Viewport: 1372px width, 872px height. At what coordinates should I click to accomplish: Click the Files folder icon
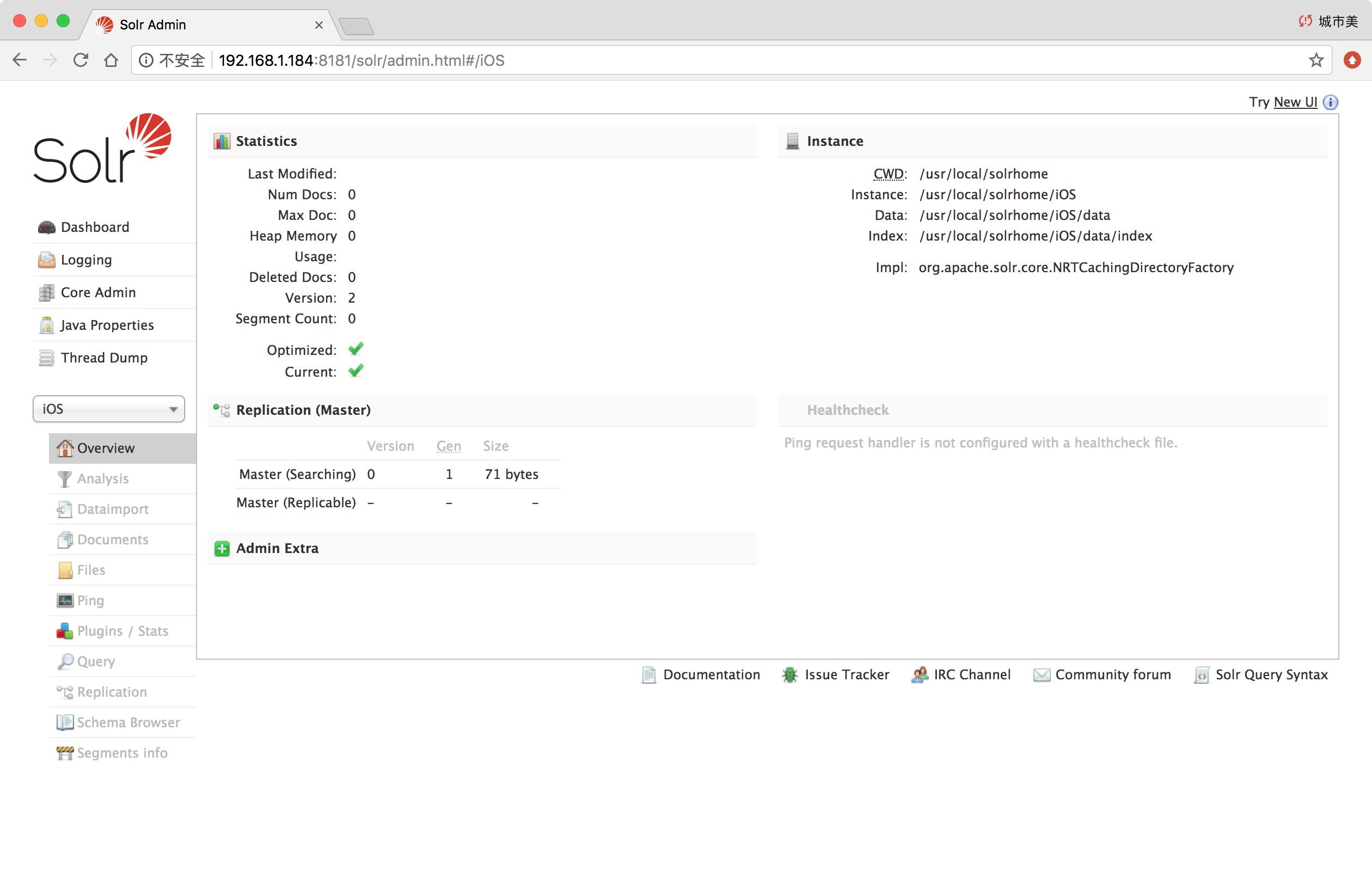[65, 570]
